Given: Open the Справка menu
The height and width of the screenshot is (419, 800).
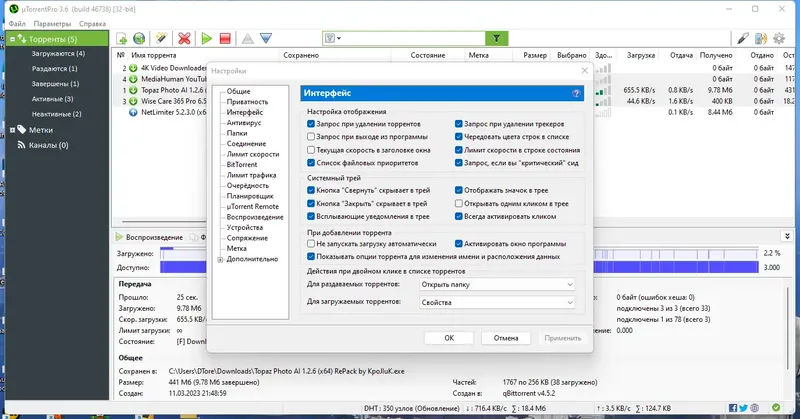Looking at the screenshot, I should point(92,23).
